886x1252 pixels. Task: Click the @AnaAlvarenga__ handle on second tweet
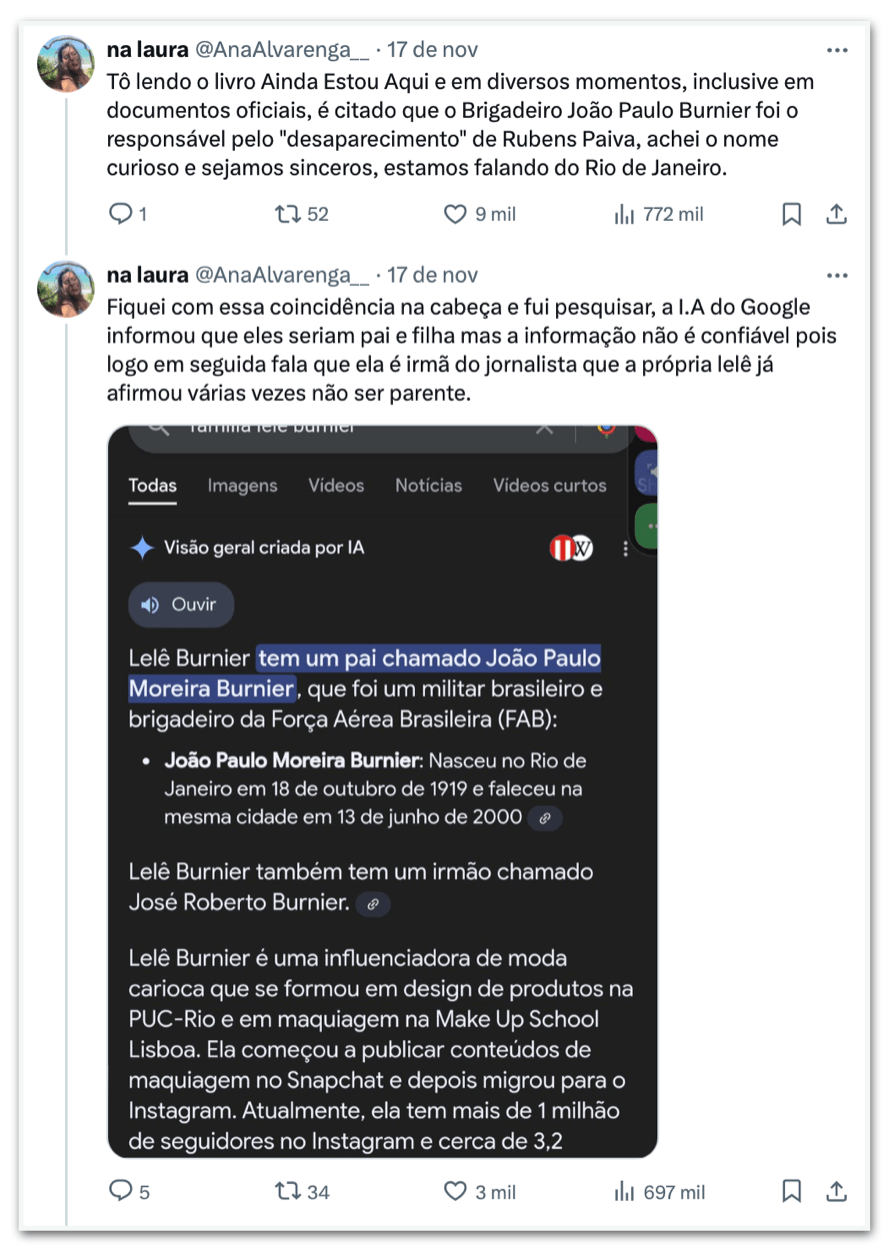(x=281, y=275)
